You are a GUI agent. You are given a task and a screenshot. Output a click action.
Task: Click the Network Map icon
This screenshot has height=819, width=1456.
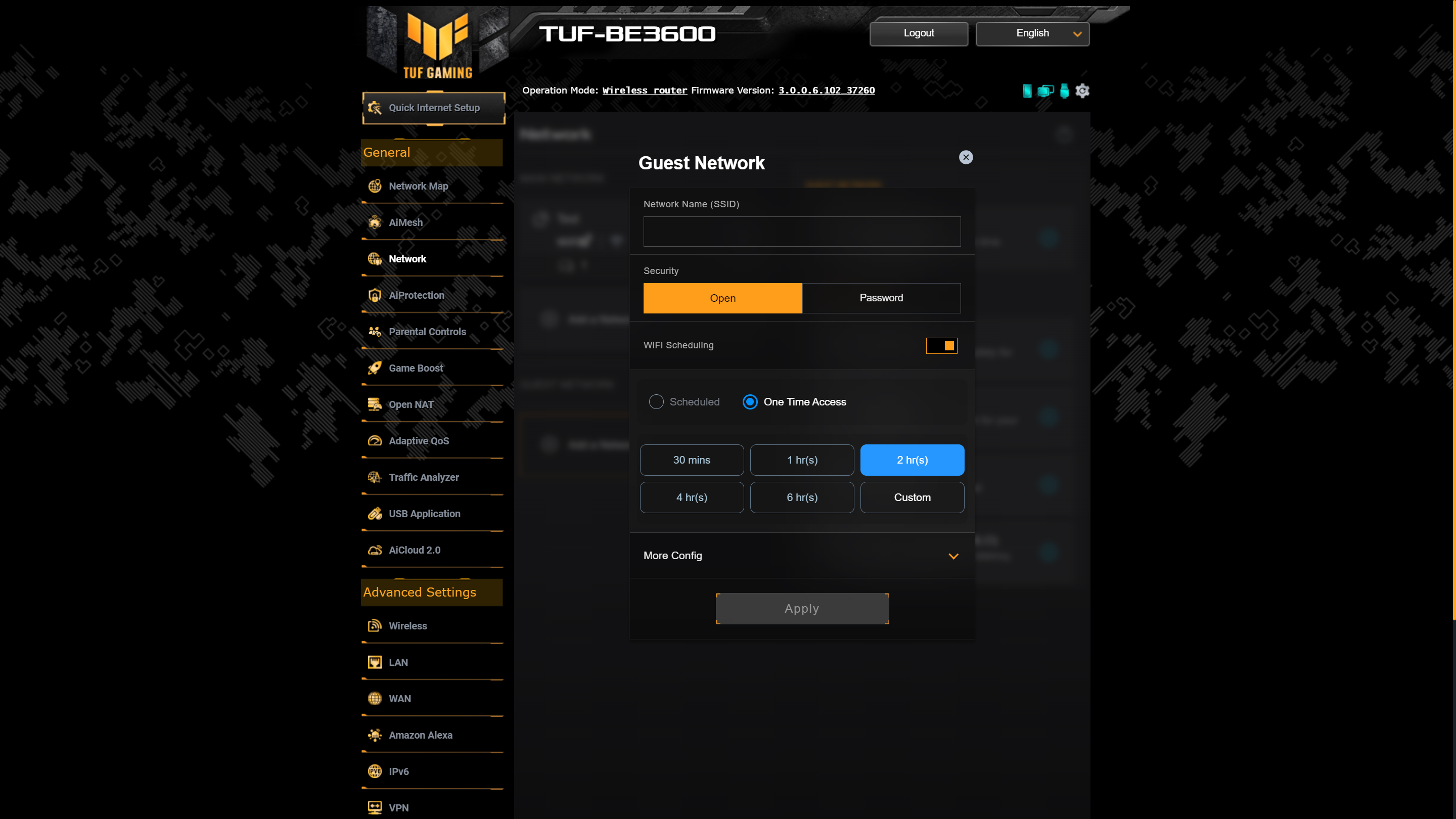pos(375,185)
